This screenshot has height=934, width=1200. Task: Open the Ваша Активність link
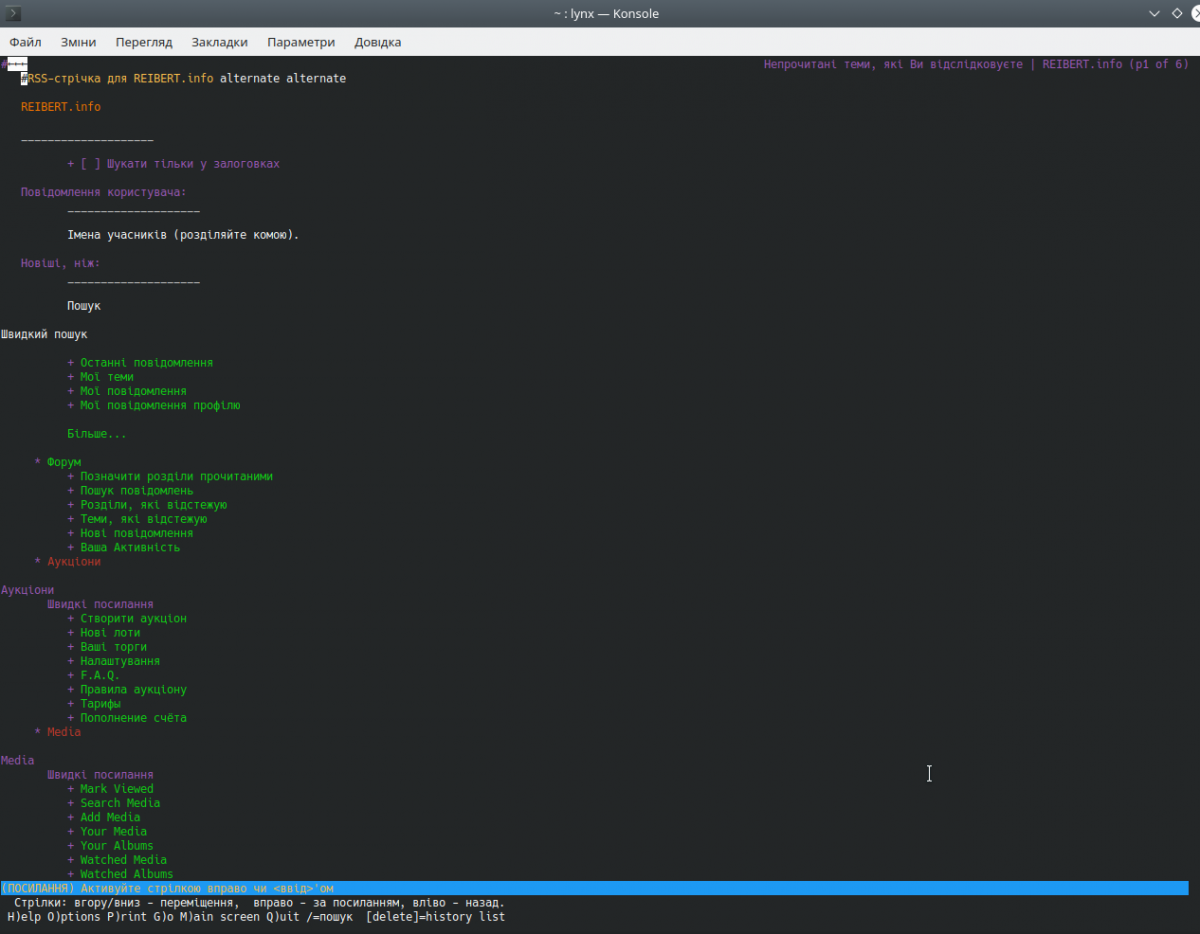(130, 548)
